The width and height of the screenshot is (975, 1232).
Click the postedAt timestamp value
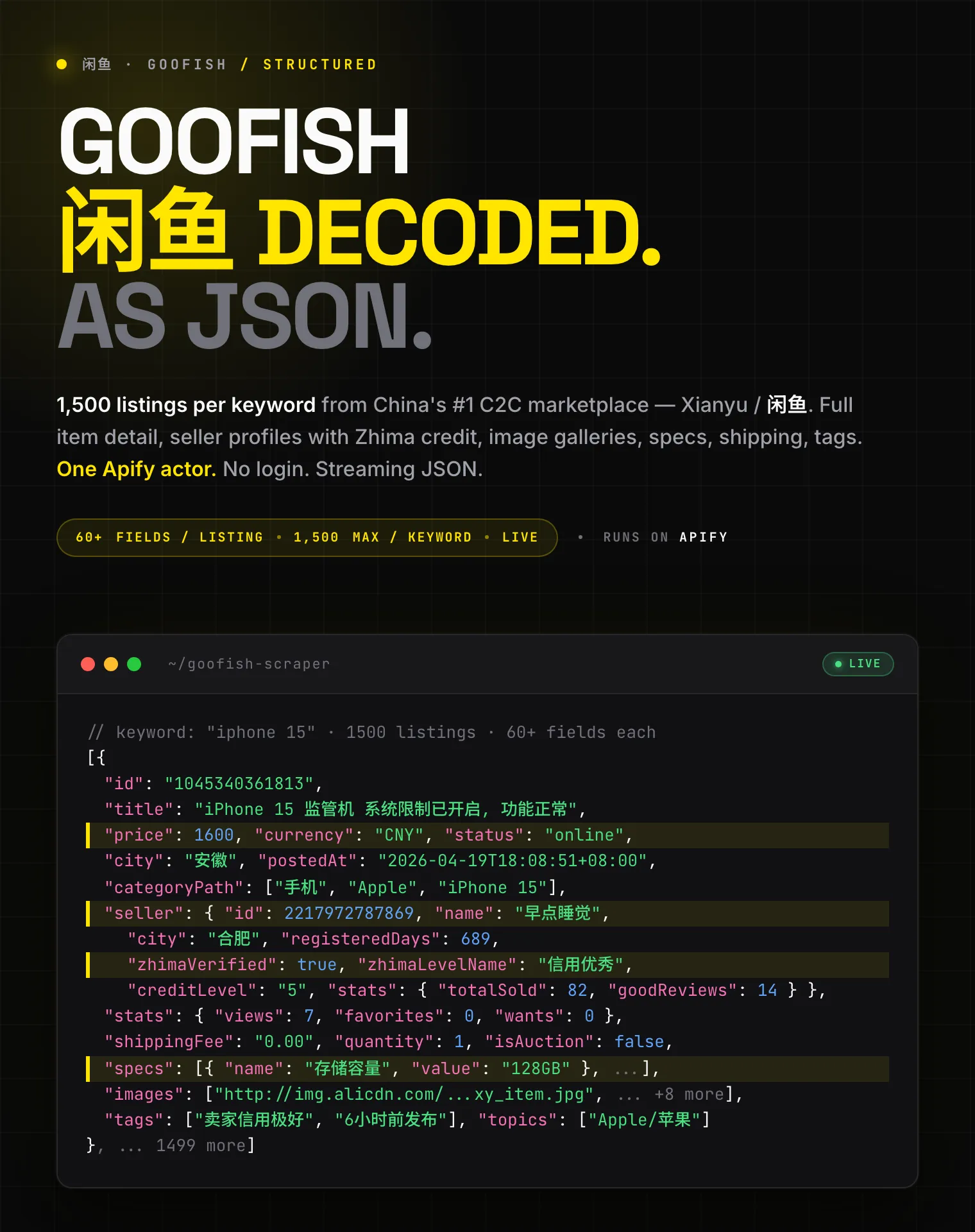[x=513, y=860]
